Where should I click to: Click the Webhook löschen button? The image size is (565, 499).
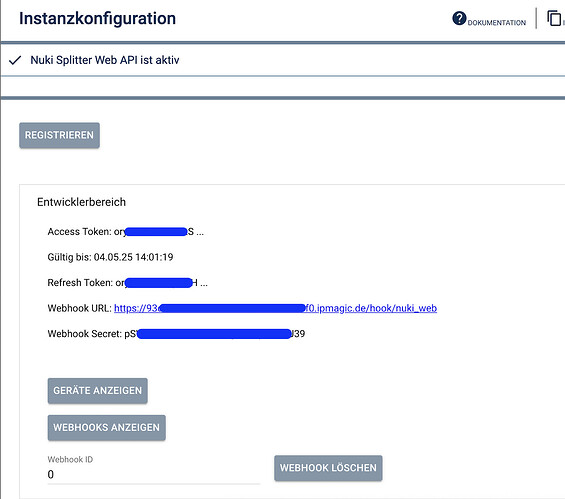point(328,468)
